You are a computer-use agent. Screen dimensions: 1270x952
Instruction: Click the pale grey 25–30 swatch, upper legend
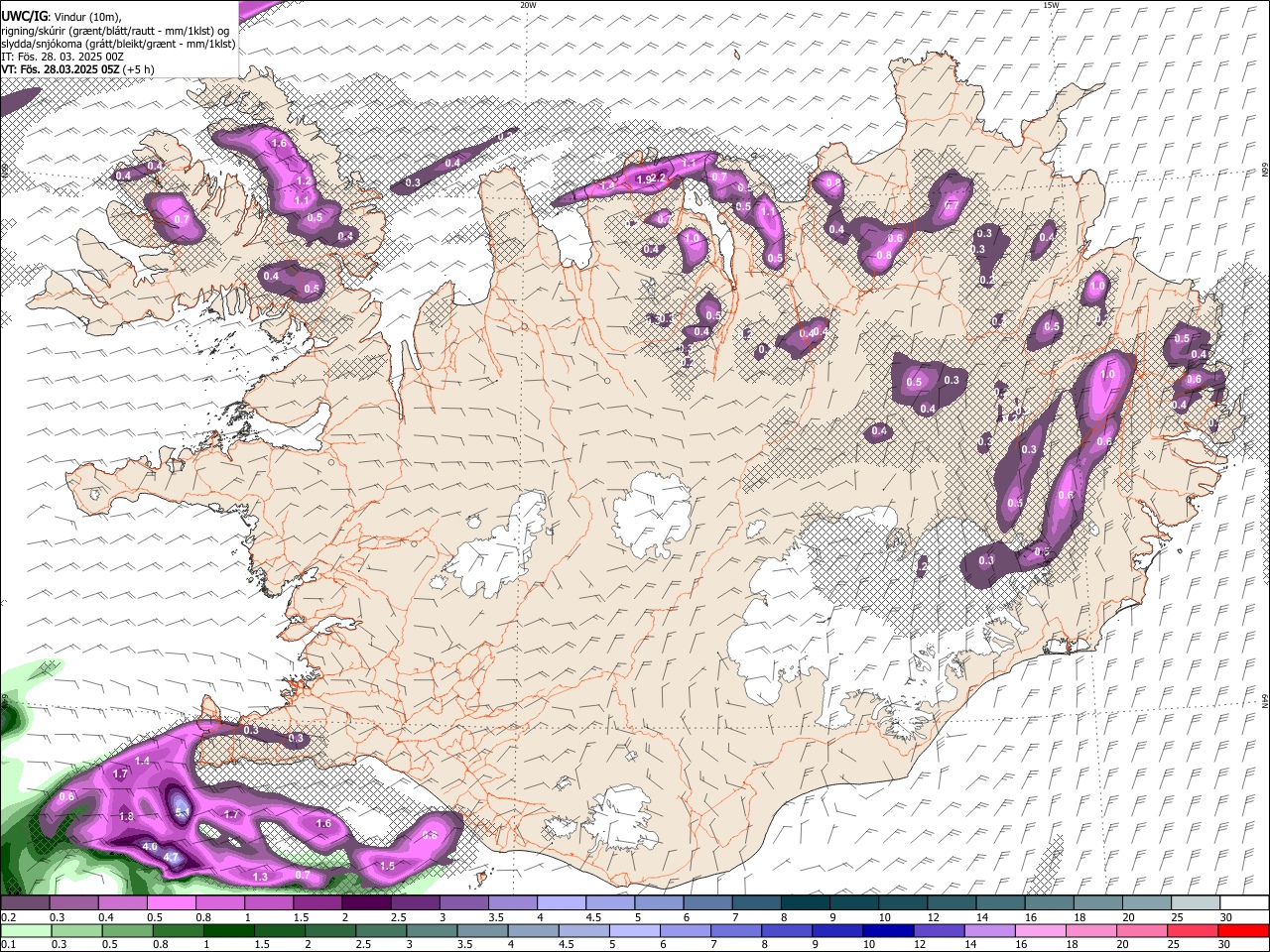click(x=1196, y=902)
